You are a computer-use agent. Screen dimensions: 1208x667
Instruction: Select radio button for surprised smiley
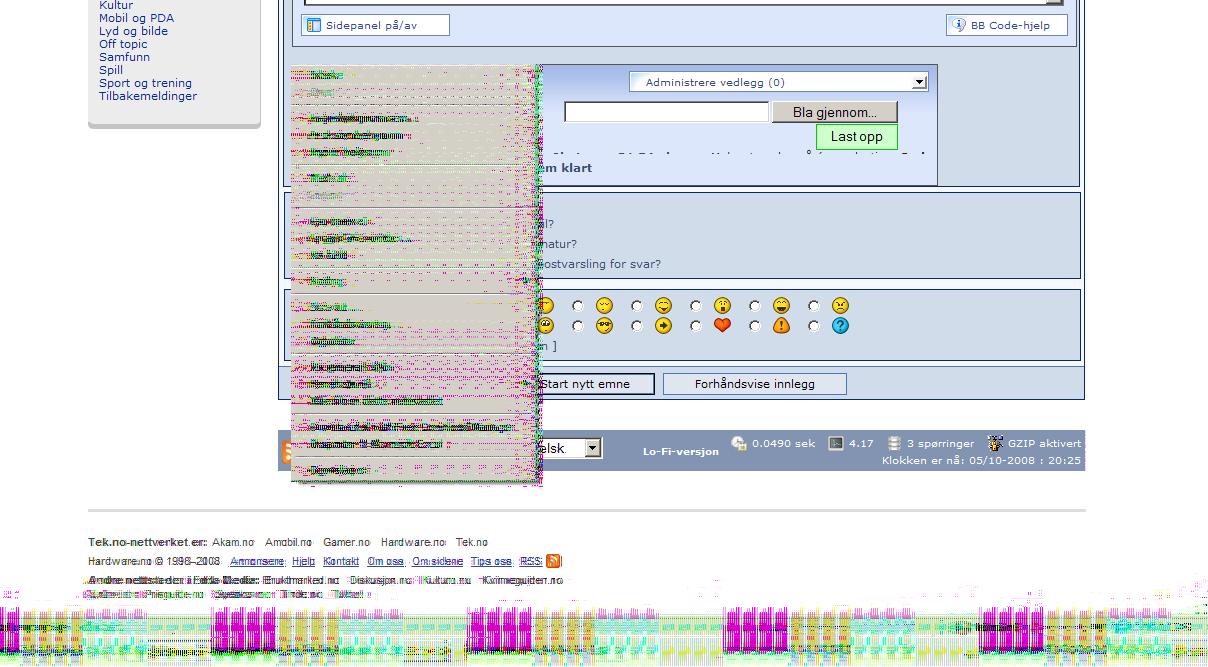pos(695,306)
